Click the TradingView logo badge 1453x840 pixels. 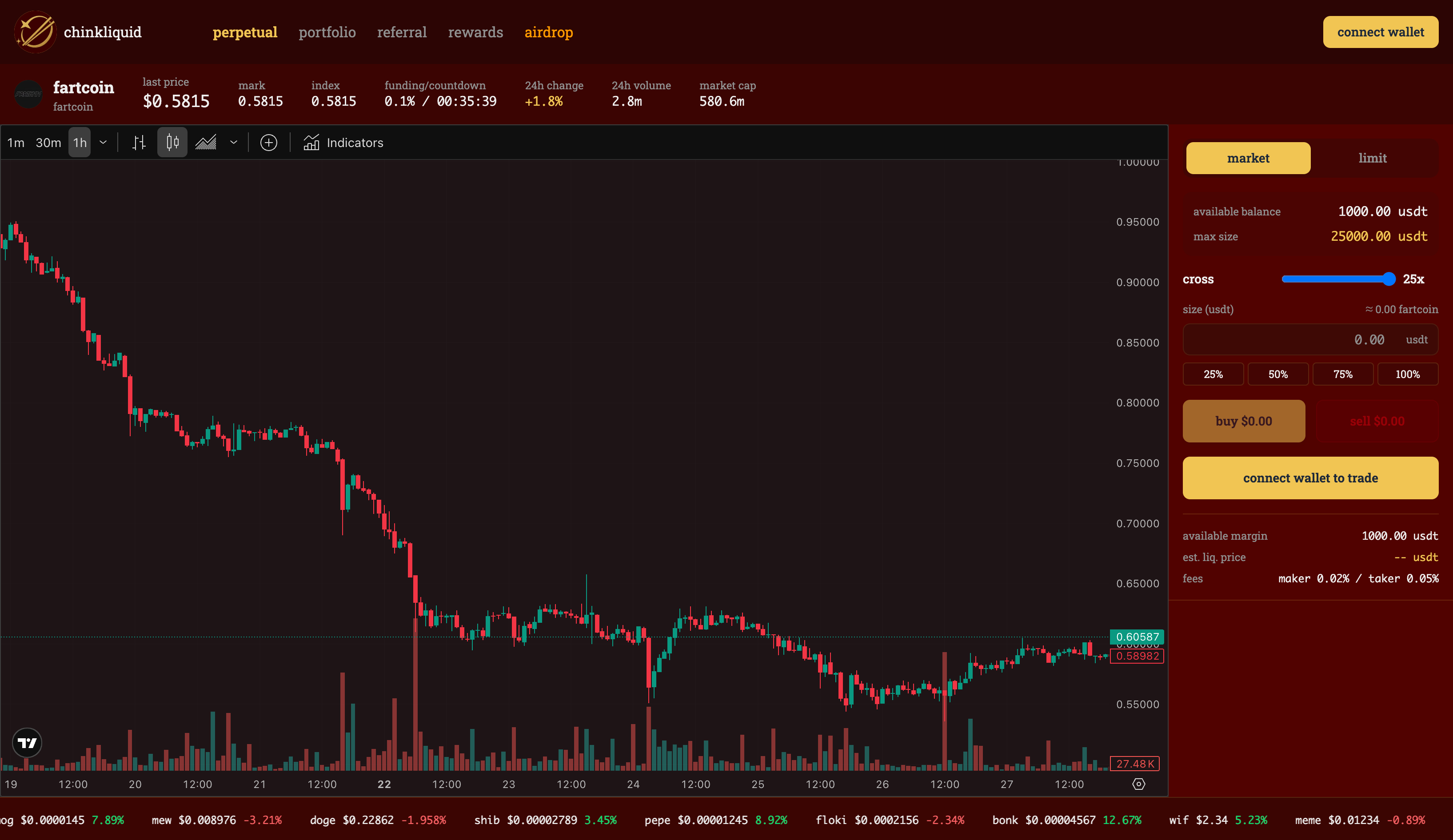pos(27,743)
